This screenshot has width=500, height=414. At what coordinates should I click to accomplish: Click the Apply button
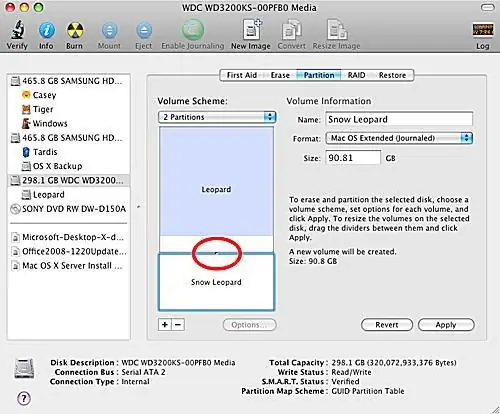click(x=446, y=325)
